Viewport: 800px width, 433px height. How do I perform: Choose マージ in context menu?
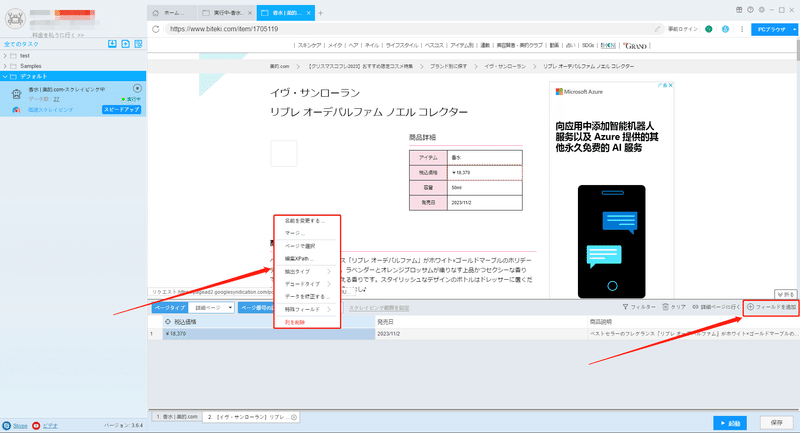pyautogui.click(x=294, y=233)
